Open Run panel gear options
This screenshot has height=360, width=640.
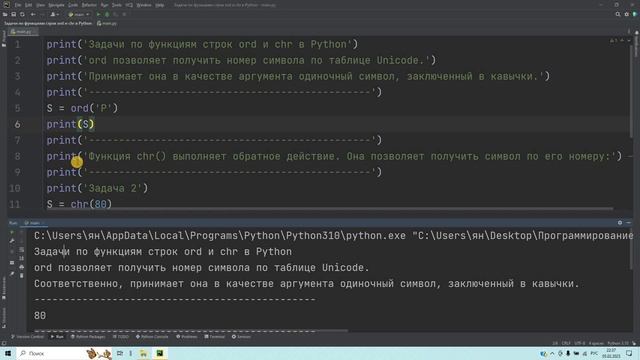[x=620, y=223]
